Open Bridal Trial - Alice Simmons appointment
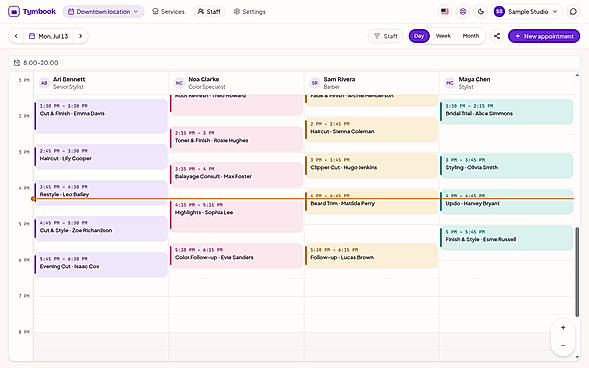 [x=506, y=112]
